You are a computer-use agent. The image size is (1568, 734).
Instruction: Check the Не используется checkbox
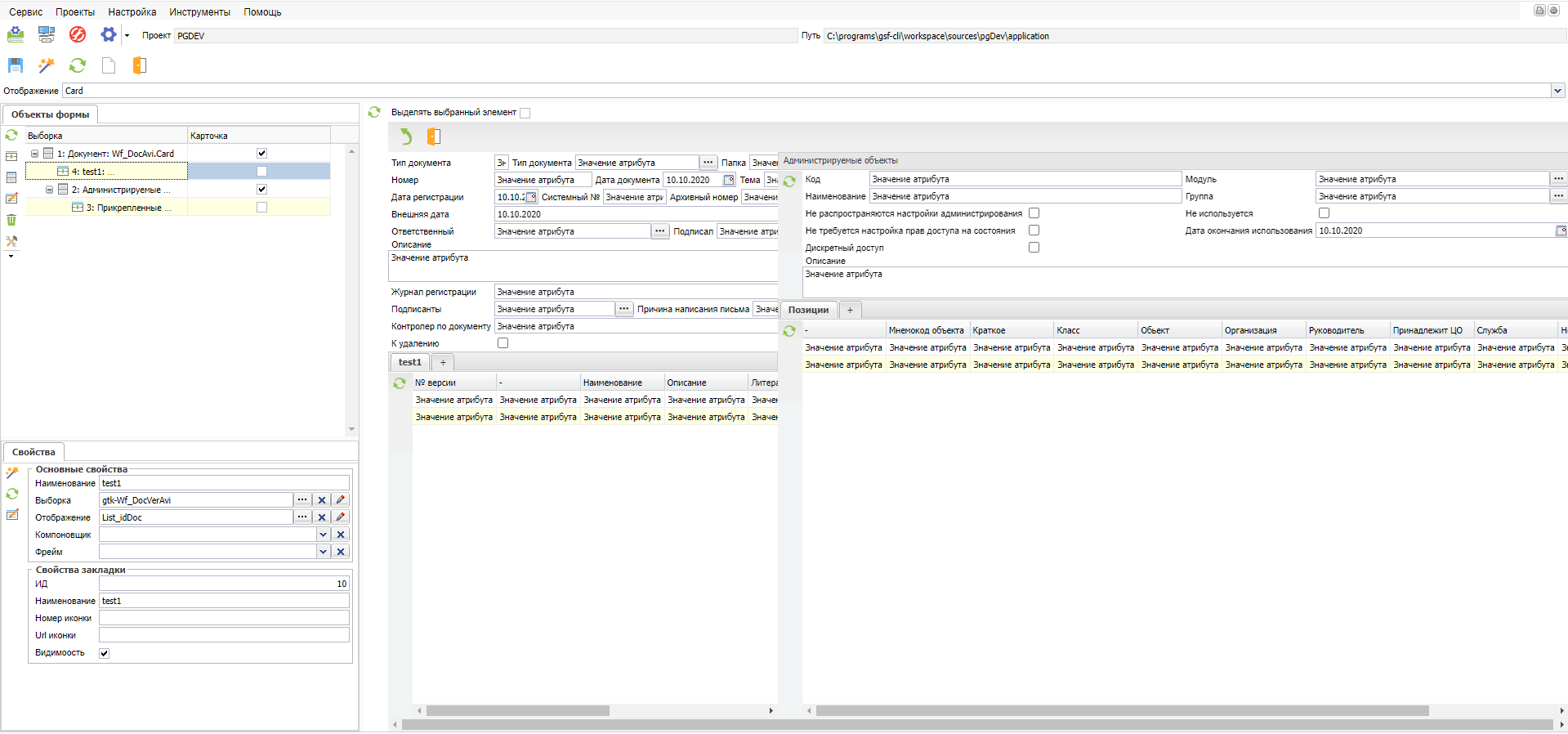[1324, 213]
